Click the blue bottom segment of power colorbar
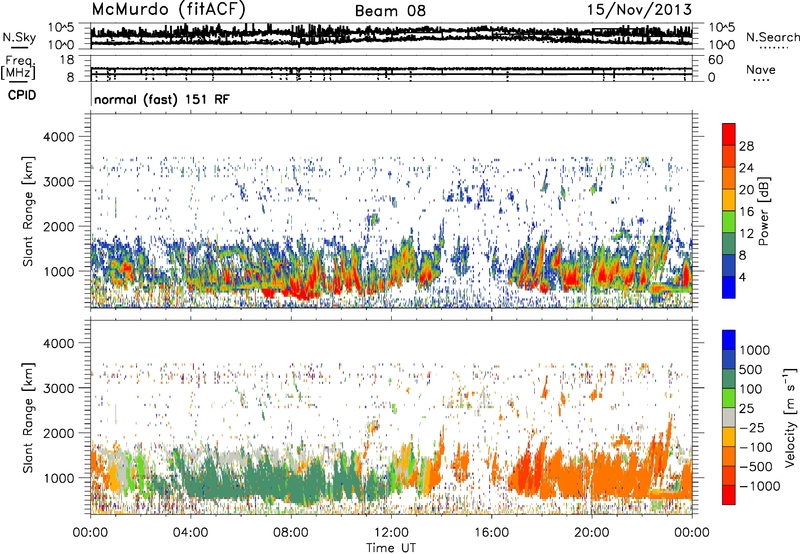This screenshot has height=554, width=800. (729, 287)
